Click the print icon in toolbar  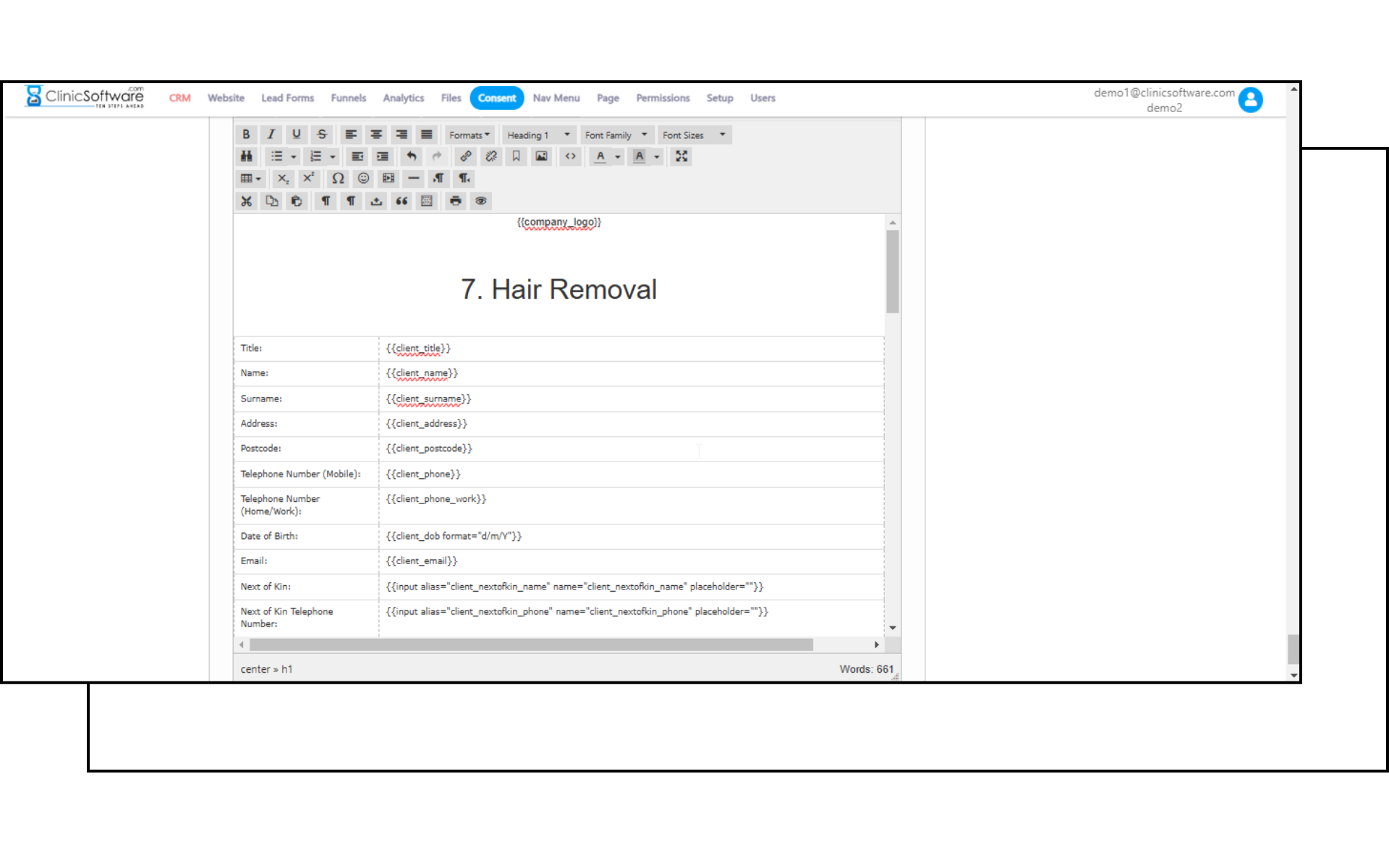(x=455, y=201)
